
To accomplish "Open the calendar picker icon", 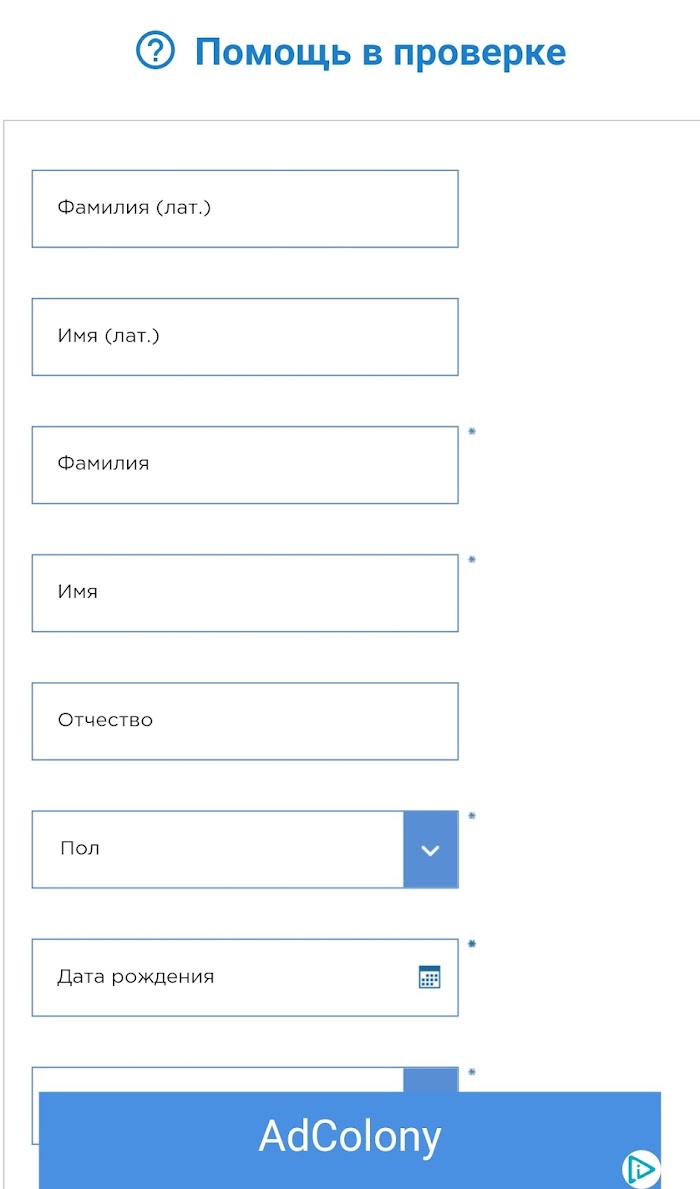I will click(x=429, y=977).
